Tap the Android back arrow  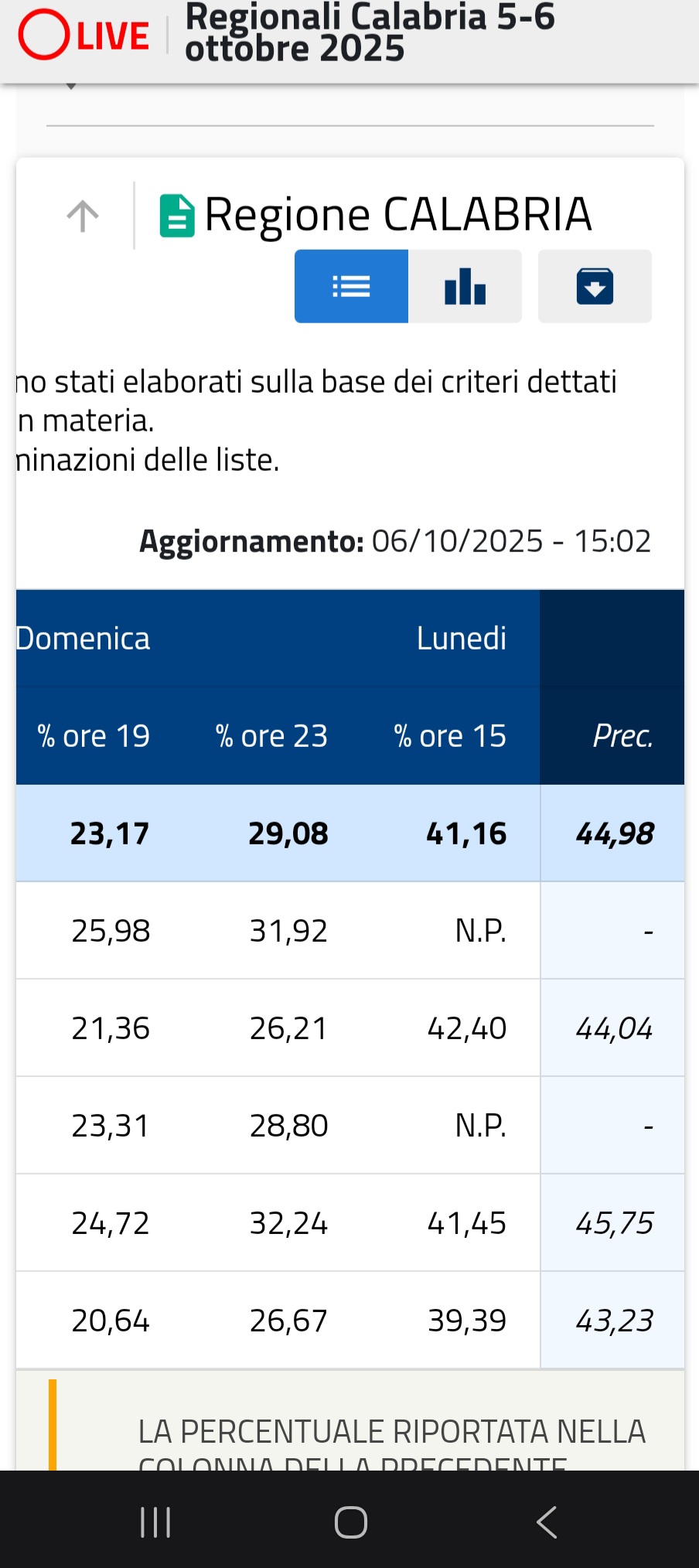(546, 1522)
